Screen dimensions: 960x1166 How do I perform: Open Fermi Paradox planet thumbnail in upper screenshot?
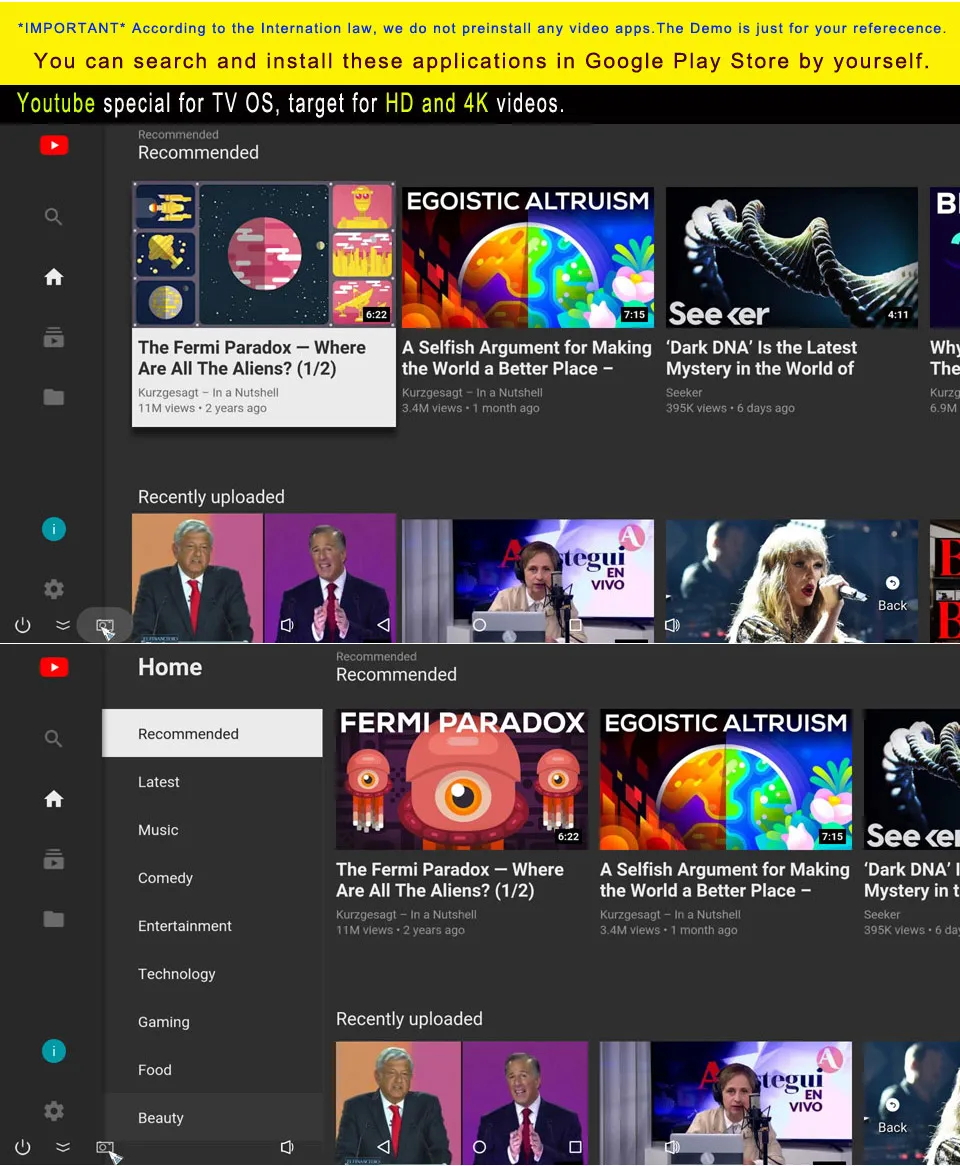(264, 254)
